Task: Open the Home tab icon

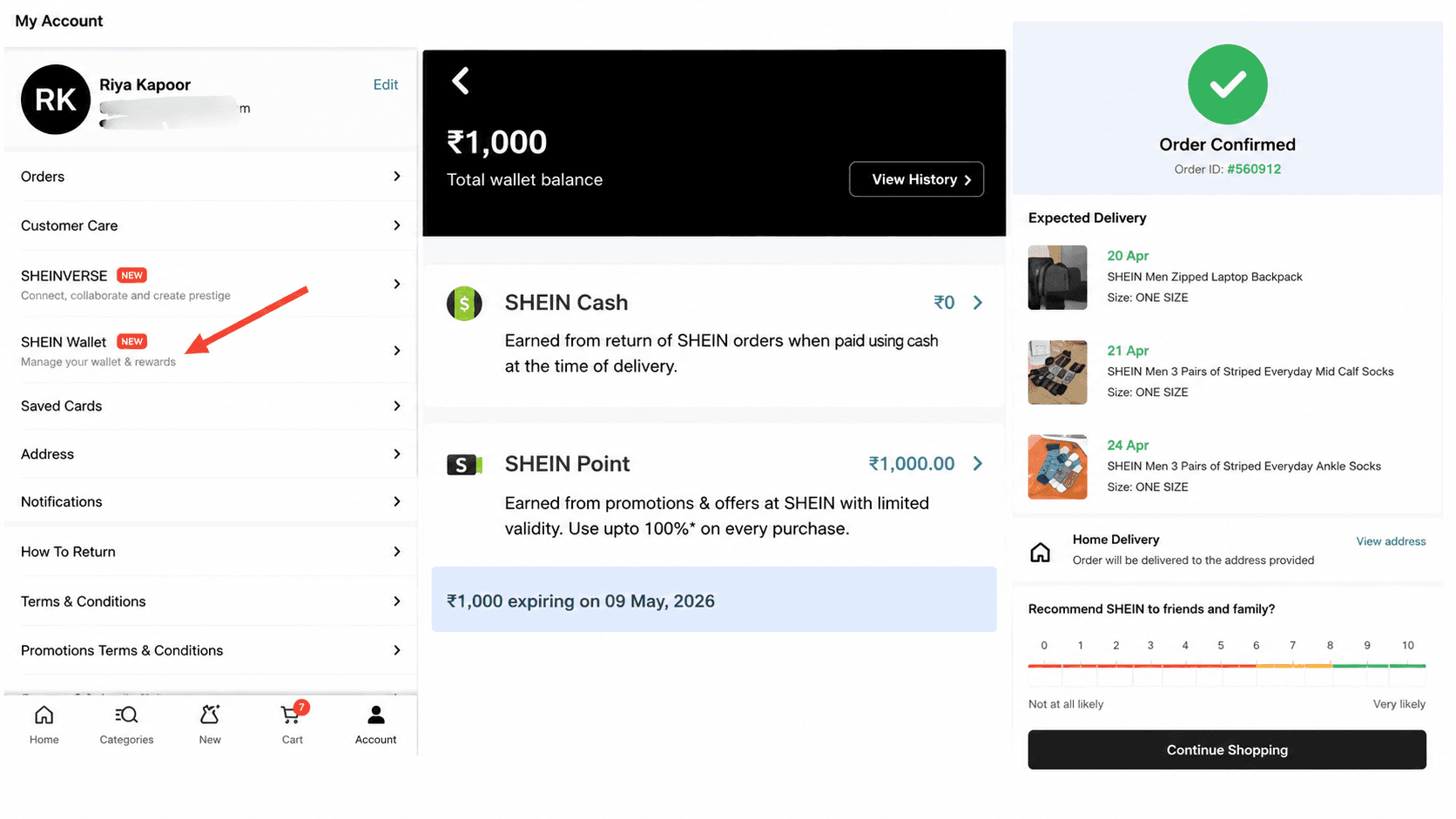Action: coord(44,715)
